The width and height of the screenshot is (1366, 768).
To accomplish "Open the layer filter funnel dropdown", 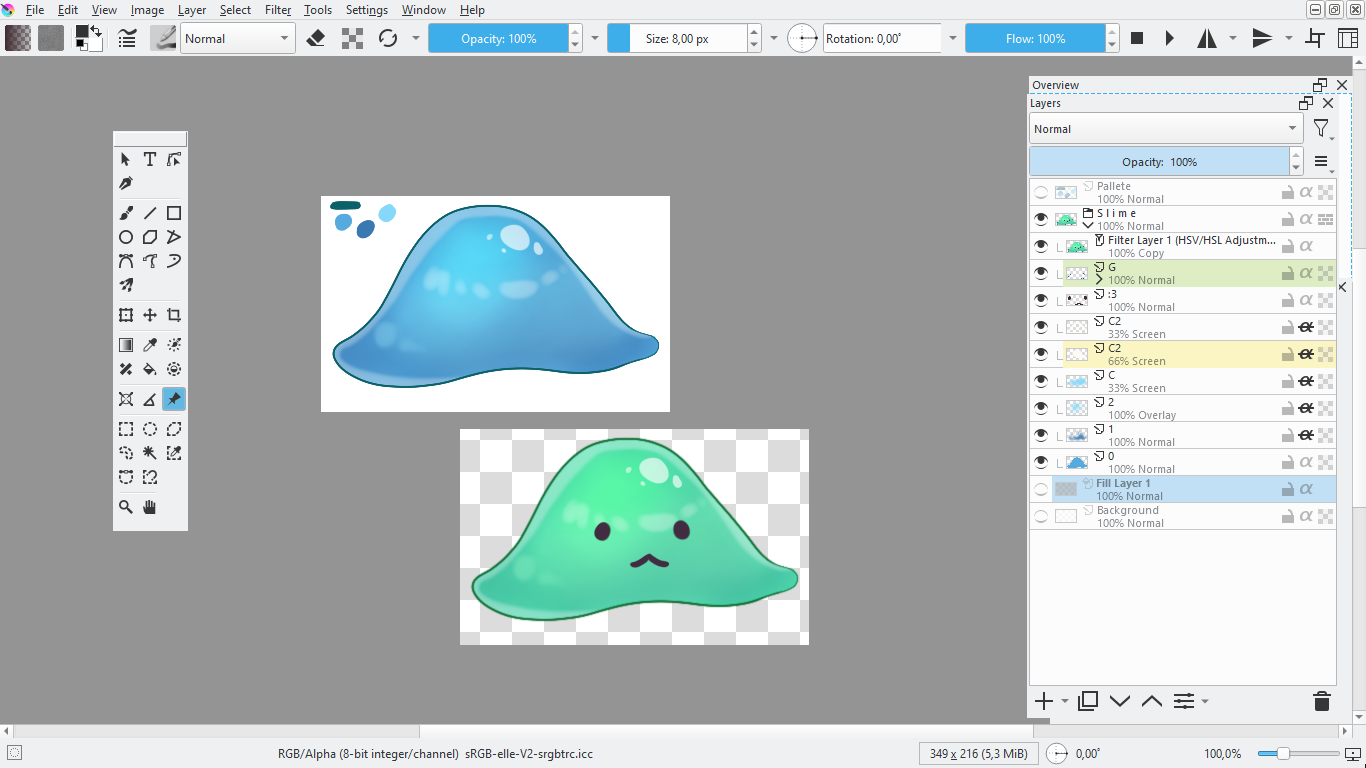I will 1322,129.
